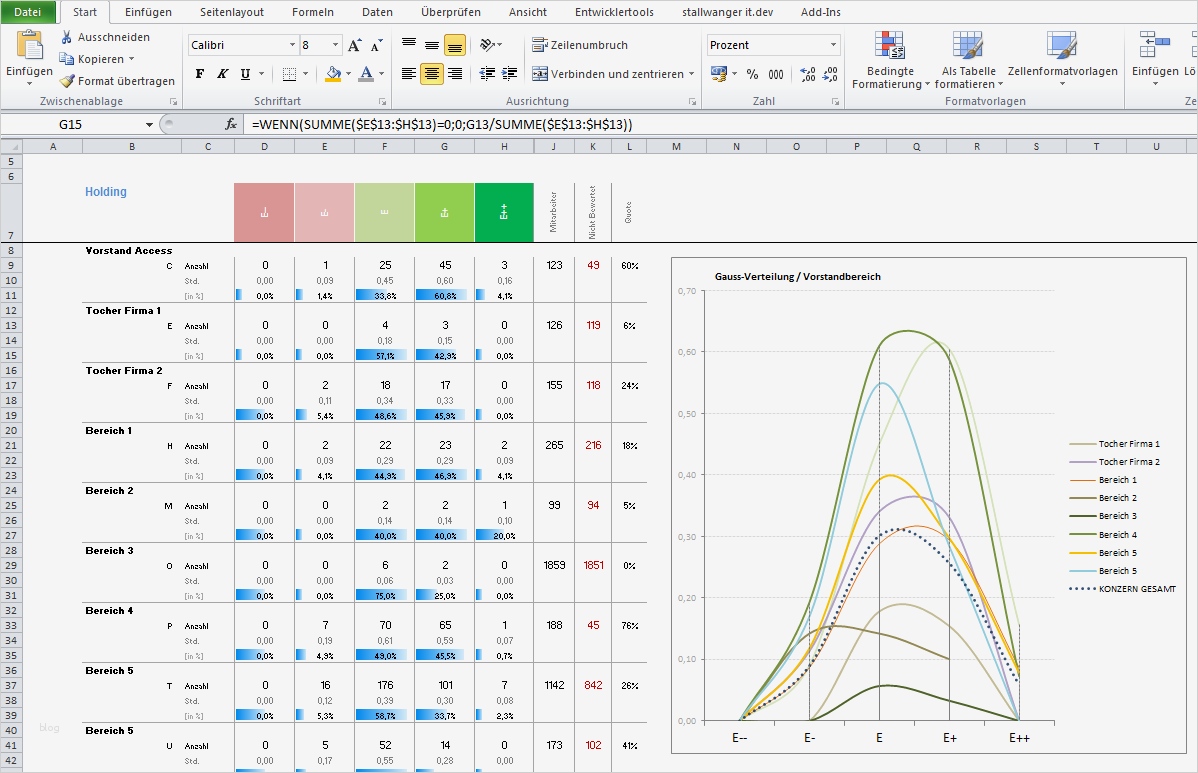Increase font size with the large A icon
This screenshot has height=773, width=1198.
[354, 46]
